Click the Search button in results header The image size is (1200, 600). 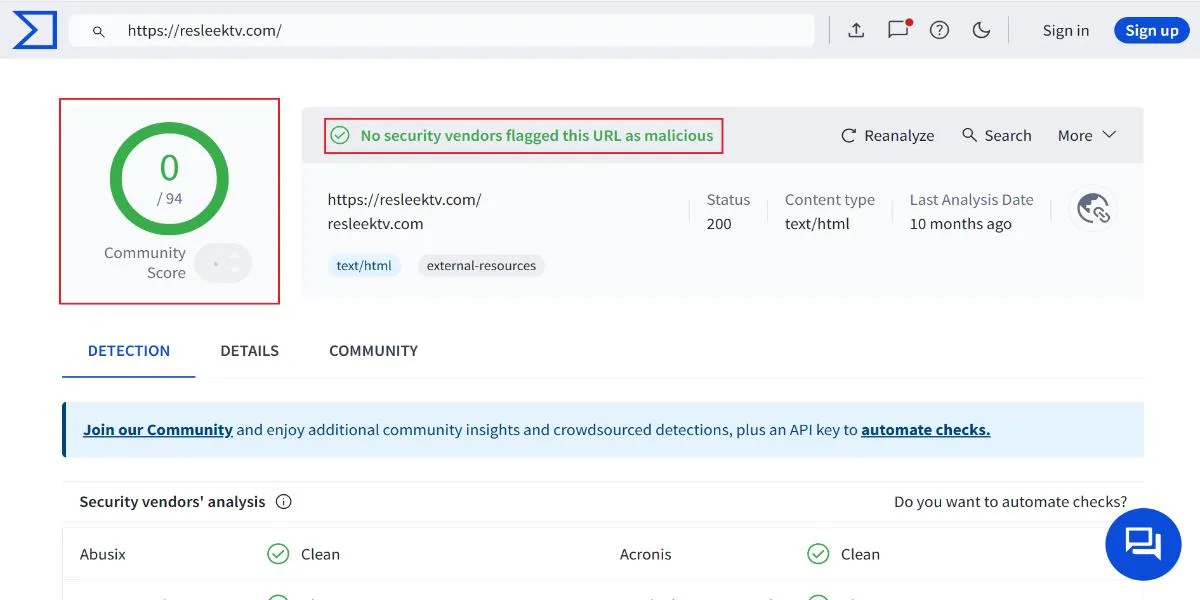(996, 135)
